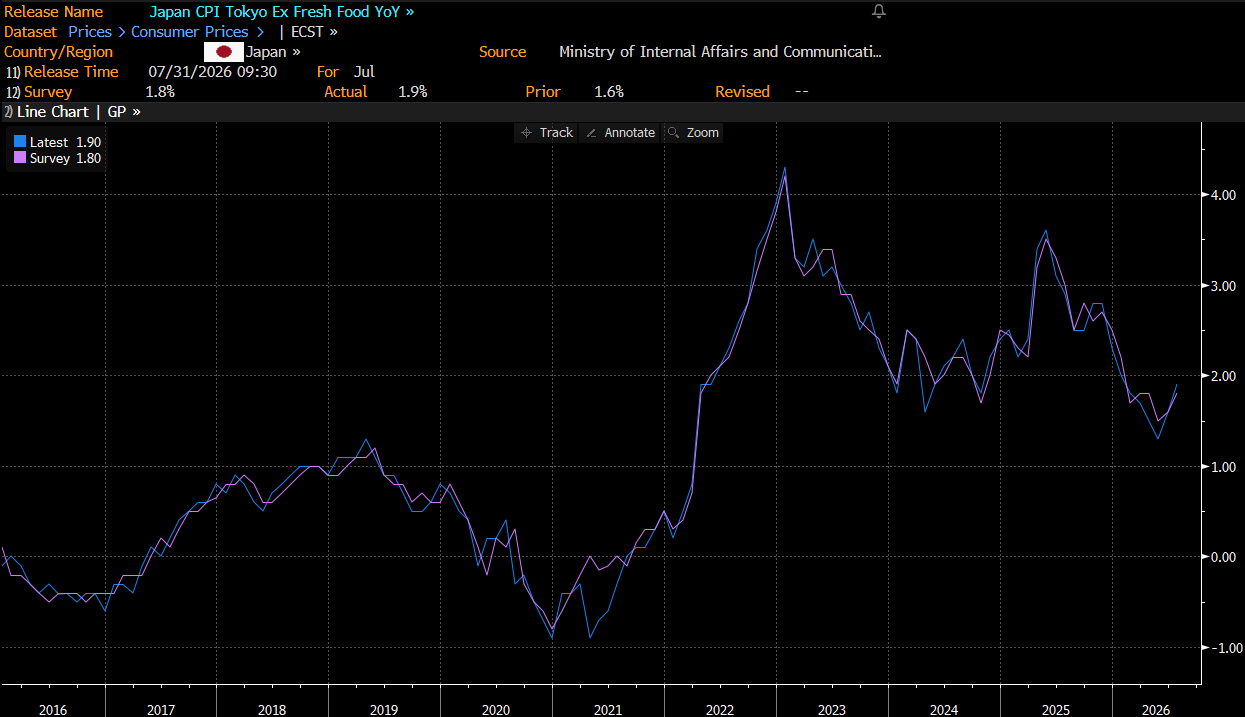Open Japan CPI Tokyo Ex Fresh Food YoY link
The height and width of the screenshot is (717, 1245).
(x=281, y=12)
